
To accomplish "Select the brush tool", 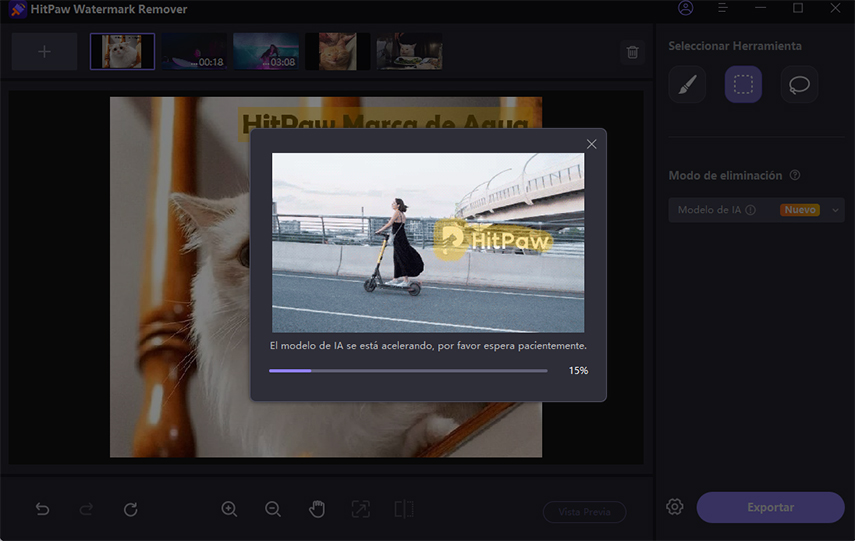I will click(x=687, y=85).
